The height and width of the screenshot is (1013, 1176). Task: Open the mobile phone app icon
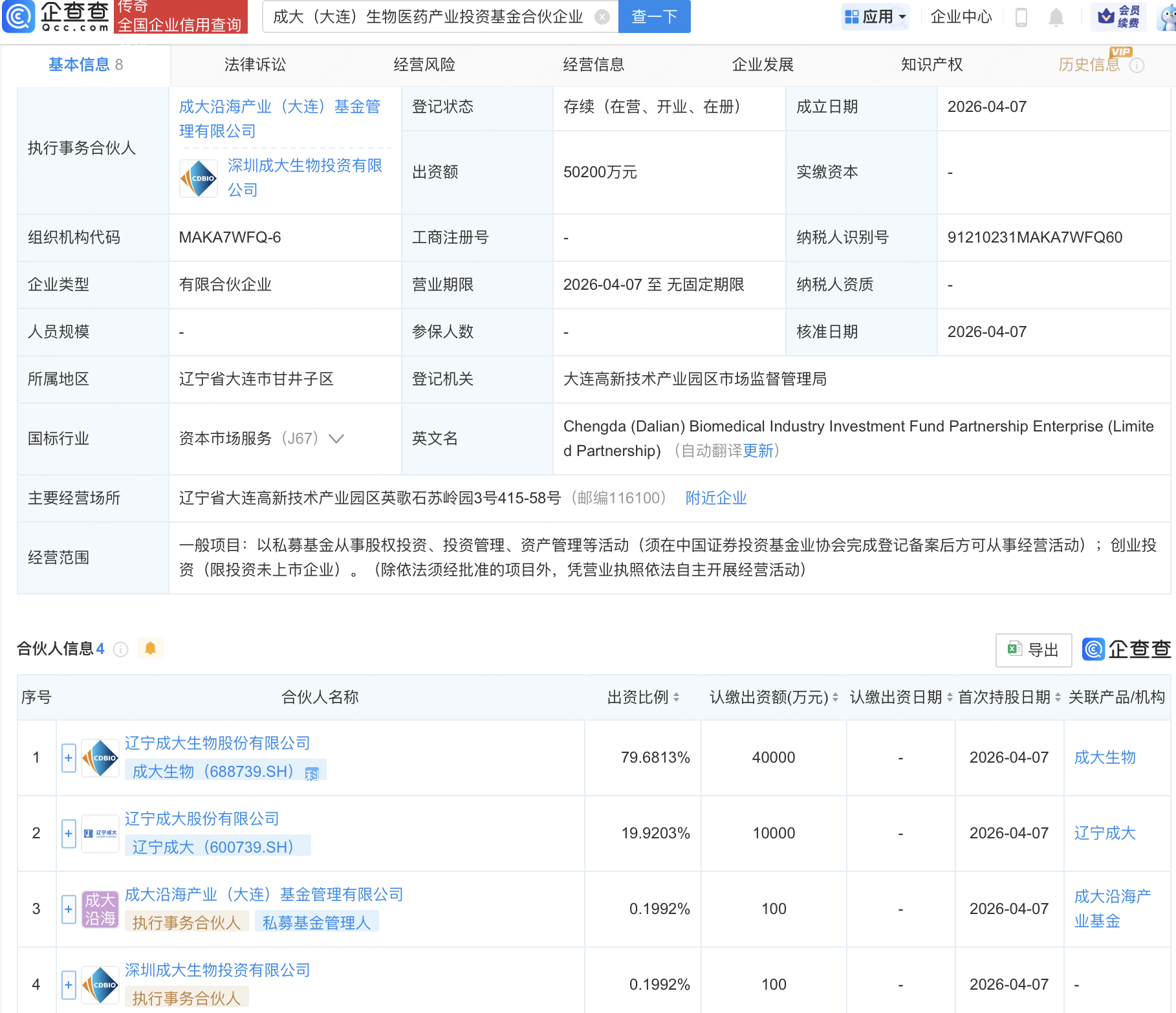pyautogui.click(x=1021, y=17)
